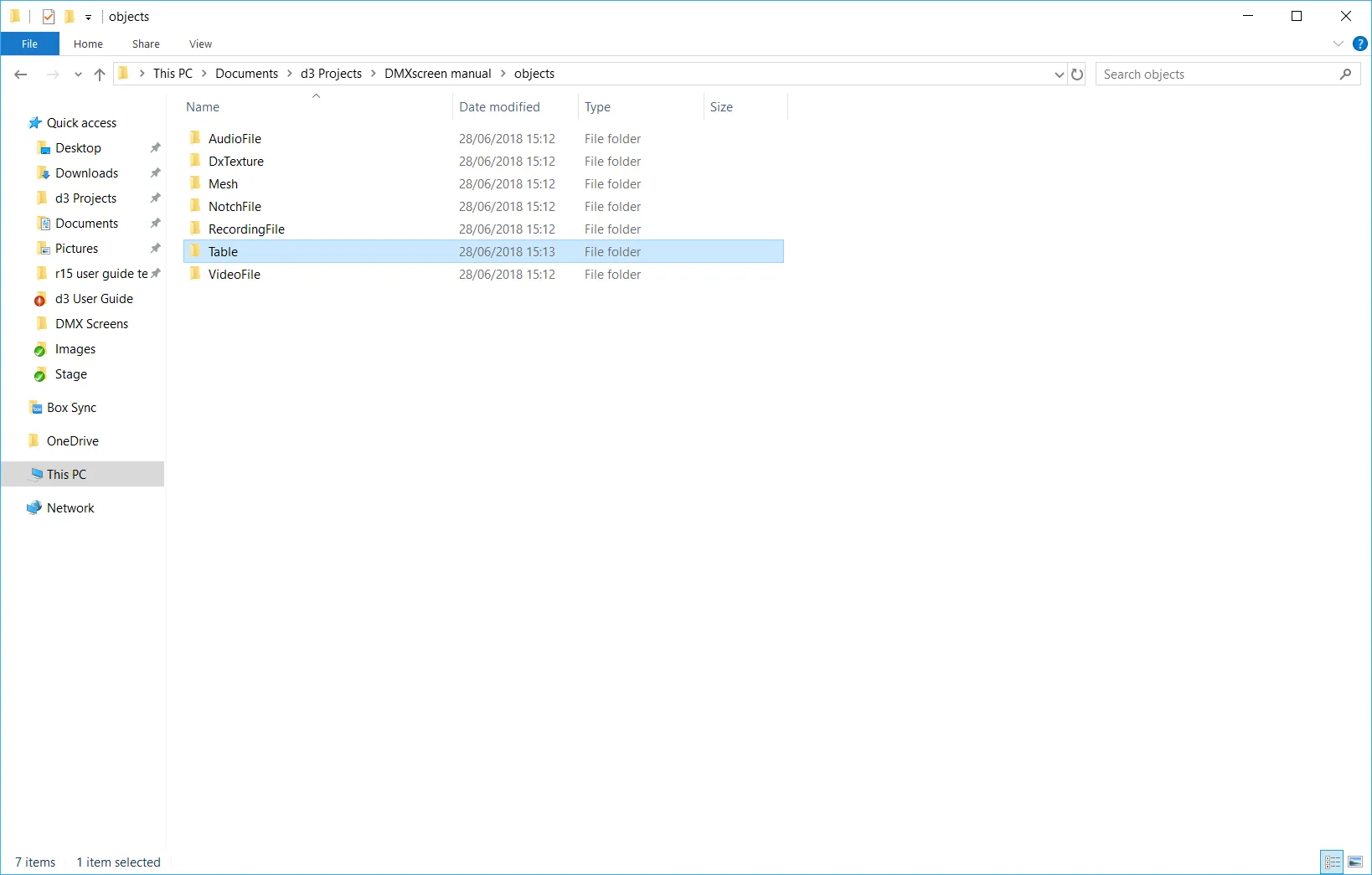1372x875 pixels.
Task: Open the Quick Access Toolbar customize dropdown
Action: pyautogui.click(x=87, y=16)
